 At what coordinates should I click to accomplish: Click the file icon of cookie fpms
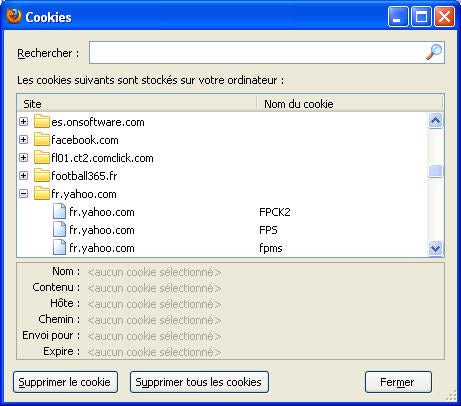coord(59,248)
